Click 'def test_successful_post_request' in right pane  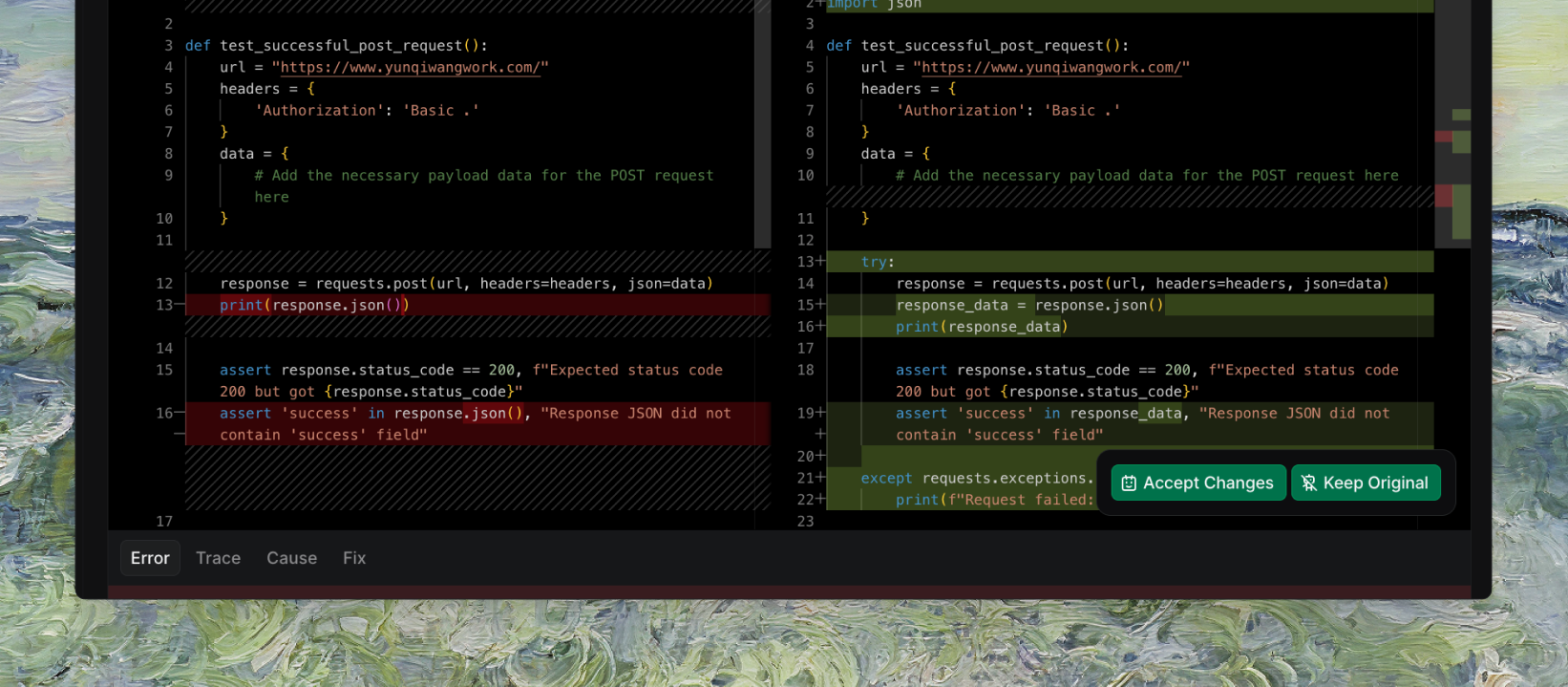[x=977, y=46]
